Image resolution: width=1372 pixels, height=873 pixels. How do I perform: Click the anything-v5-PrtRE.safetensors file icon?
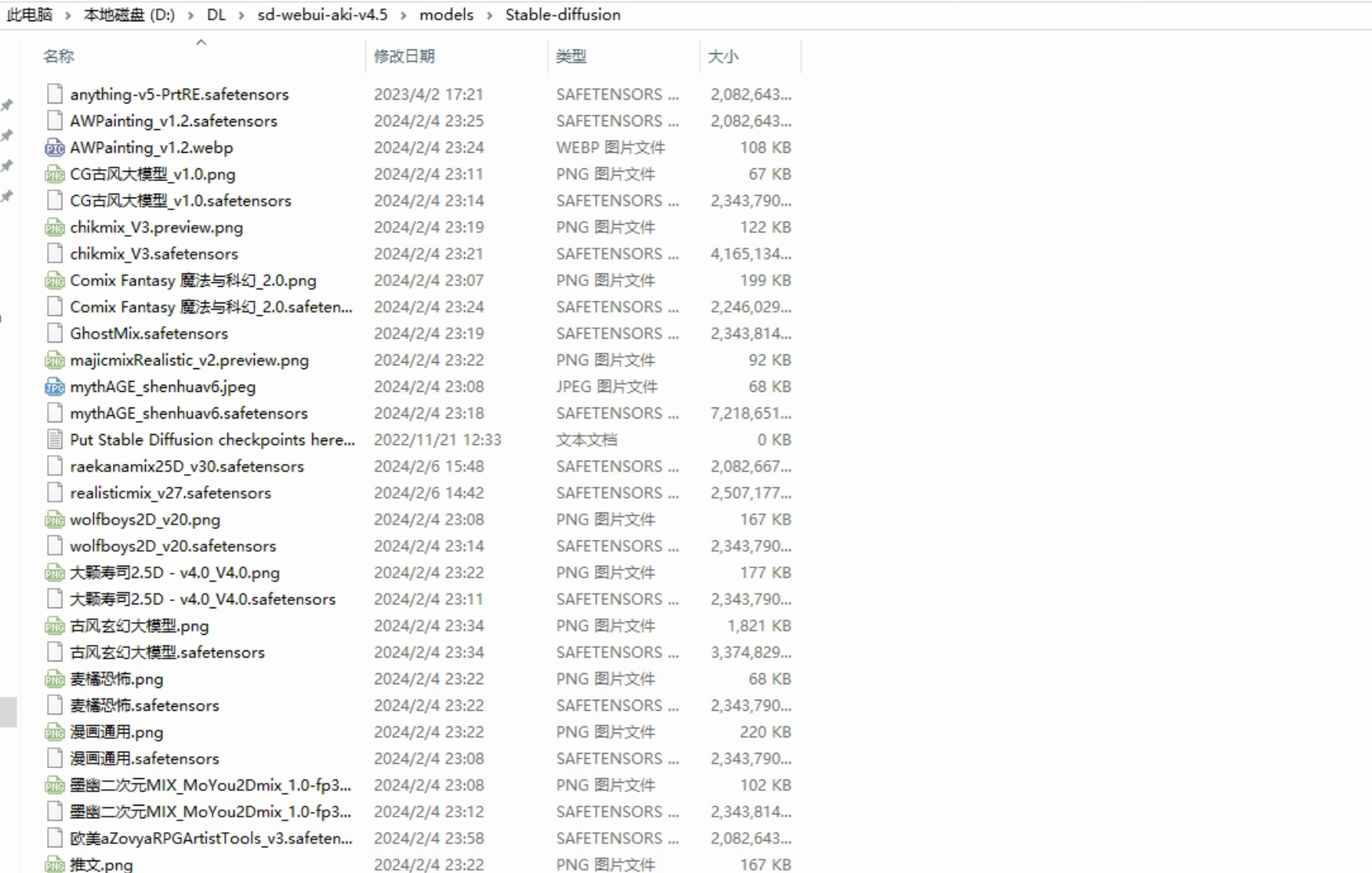pyautogui.click(x=54, y=94)
